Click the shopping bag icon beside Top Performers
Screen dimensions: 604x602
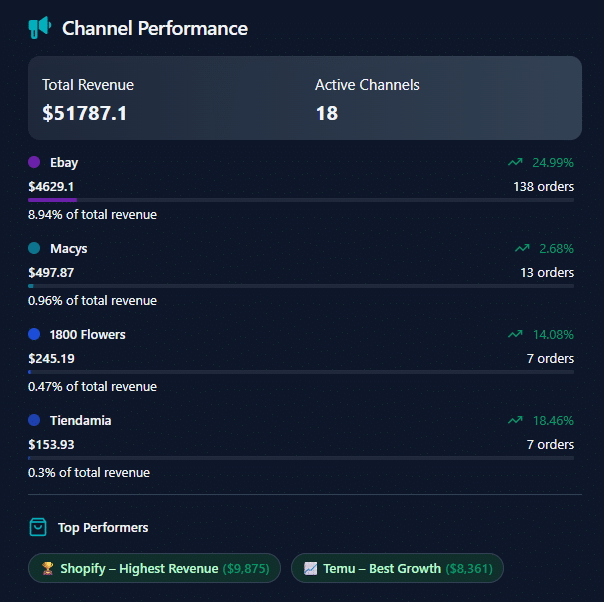[x=38, y=527]
